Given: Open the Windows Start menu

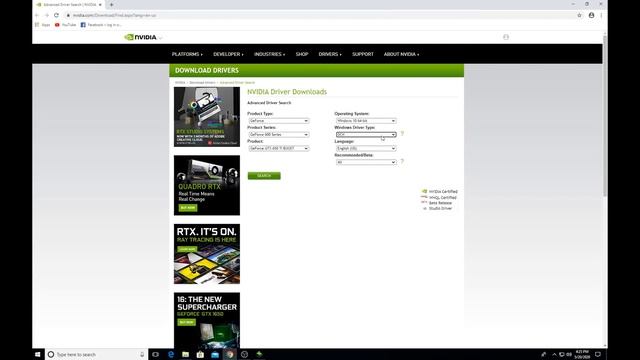Looking at the screenshot, I should (x=38, y=354).
